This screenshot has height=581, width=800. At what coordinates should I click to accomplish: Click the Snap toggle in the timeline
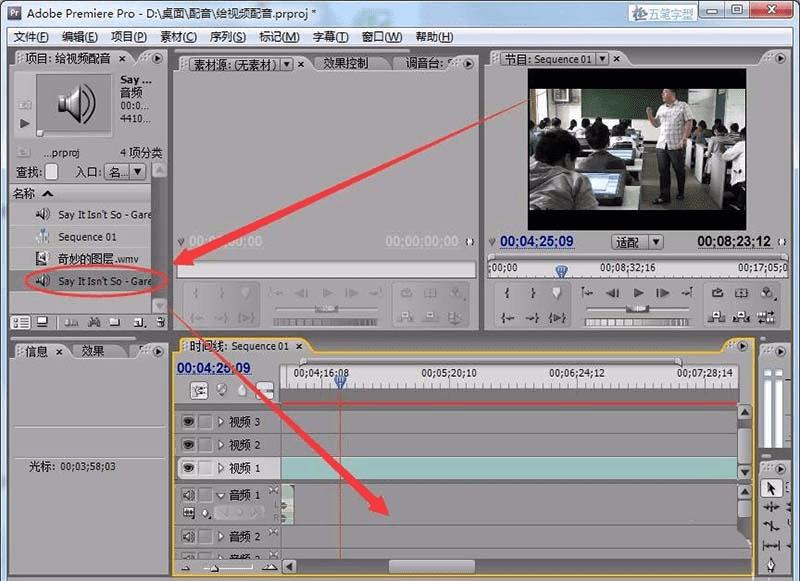click(199, 391)
